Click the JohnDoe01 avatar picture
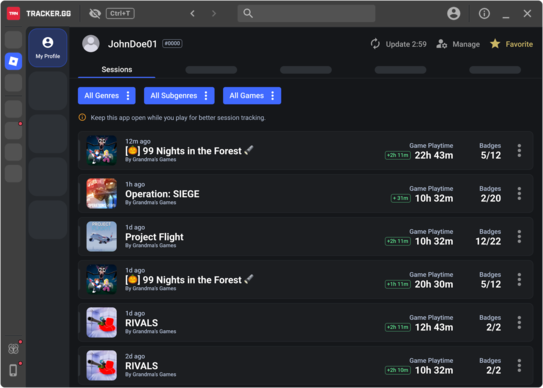The height and width of the screenshot is (388, 543). (91, 44)
